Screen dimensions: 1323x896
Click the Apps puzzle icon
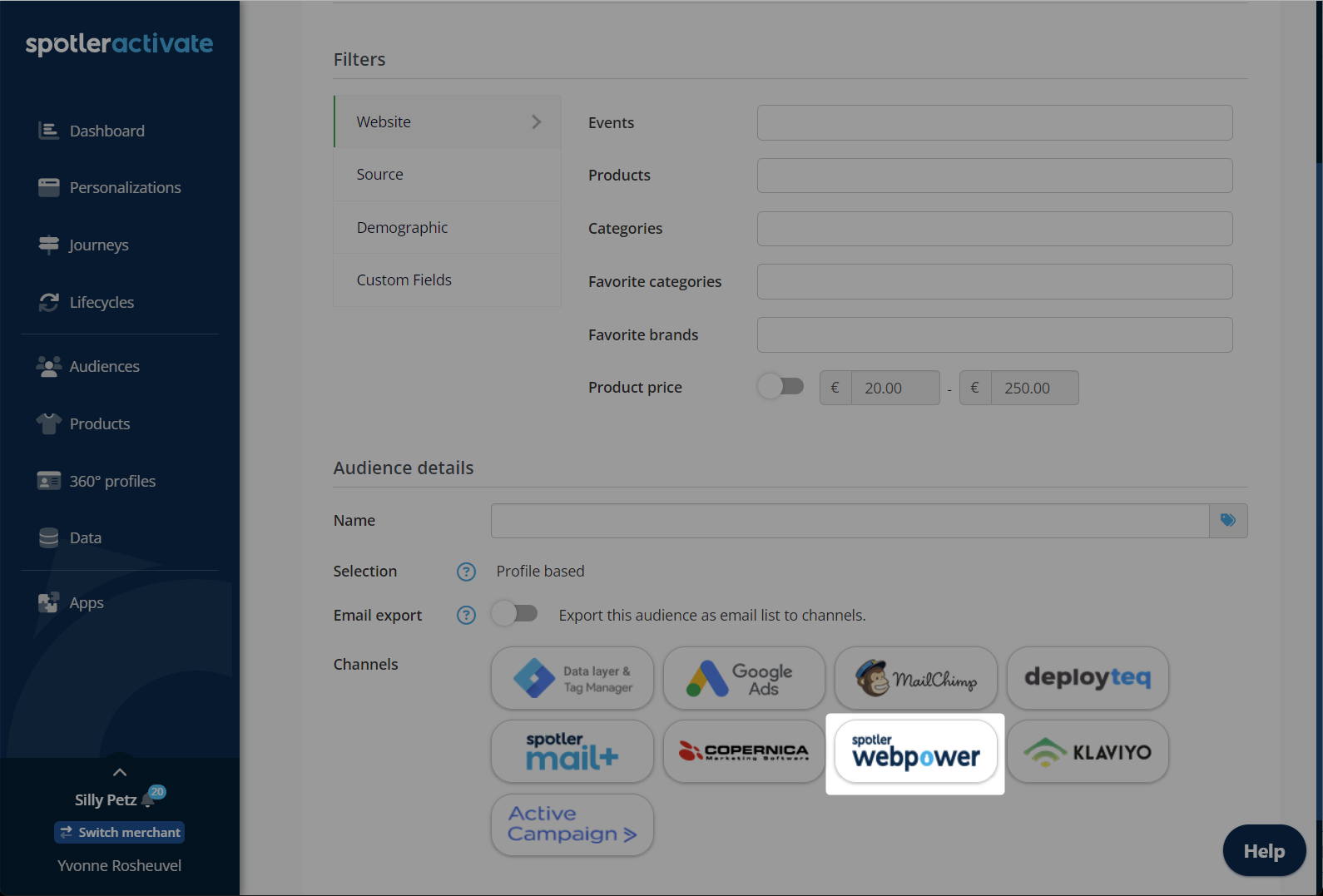pos(49,602)
